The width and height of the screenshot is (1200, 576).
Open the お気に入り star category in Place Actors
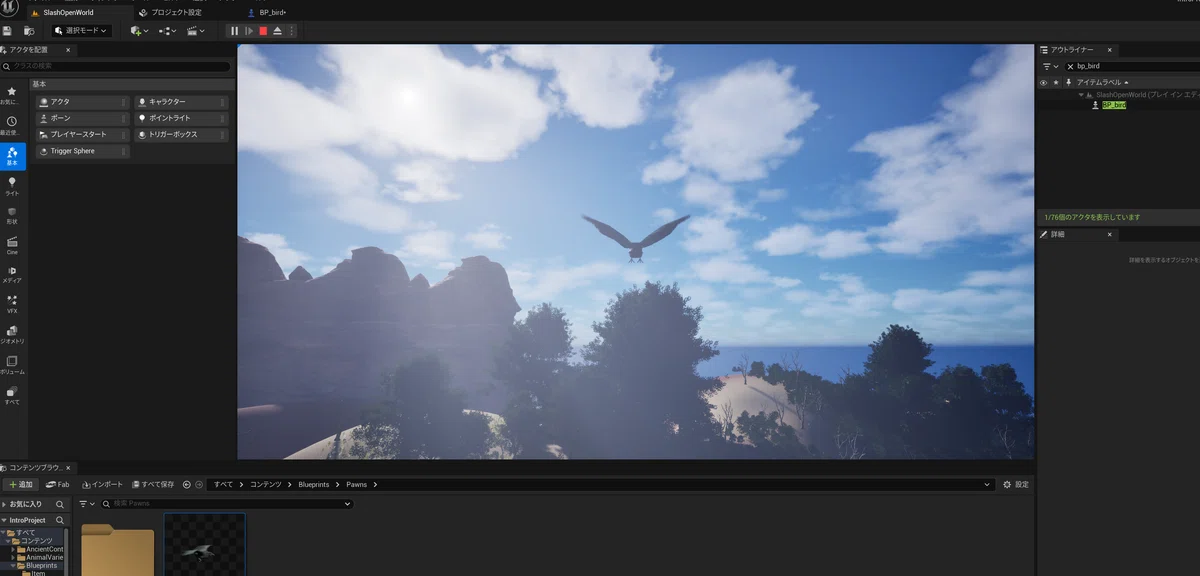tap(12, 95)
